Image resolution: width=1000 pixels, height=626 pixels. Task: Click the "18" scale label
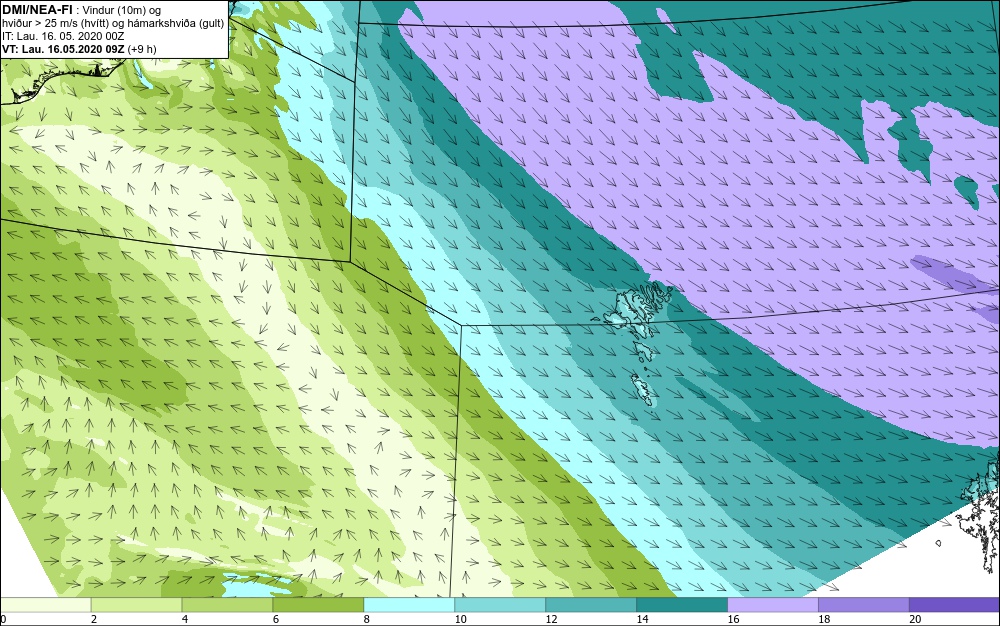pyautogui.click(x=824, y=619)
